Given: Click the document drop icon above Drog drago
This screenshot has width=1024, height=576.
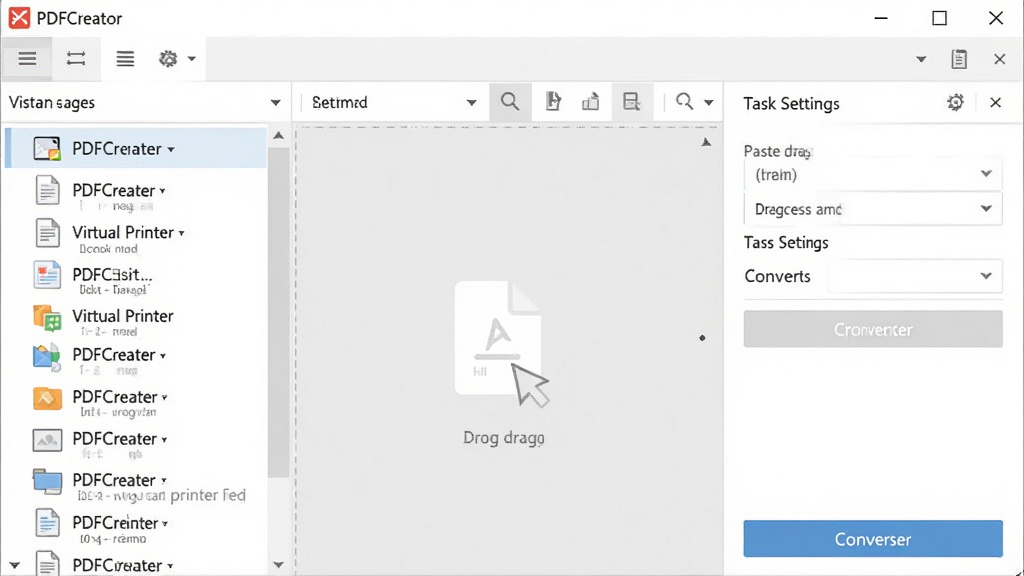Looking at the screenshot, I should tap(502, 344).
